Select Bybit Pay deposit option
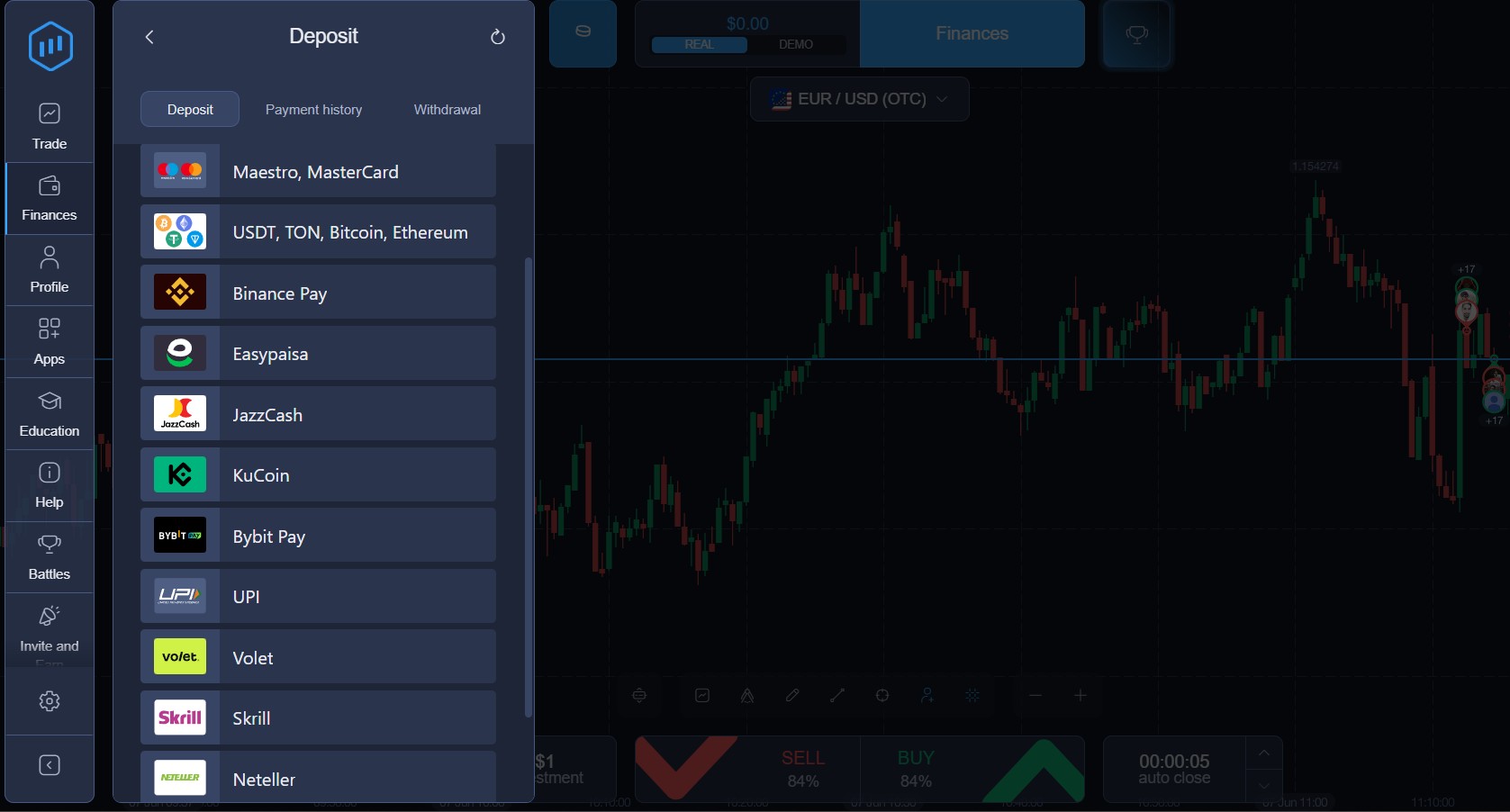Viewport: 1510px width, 812px height. pos(318,536)
